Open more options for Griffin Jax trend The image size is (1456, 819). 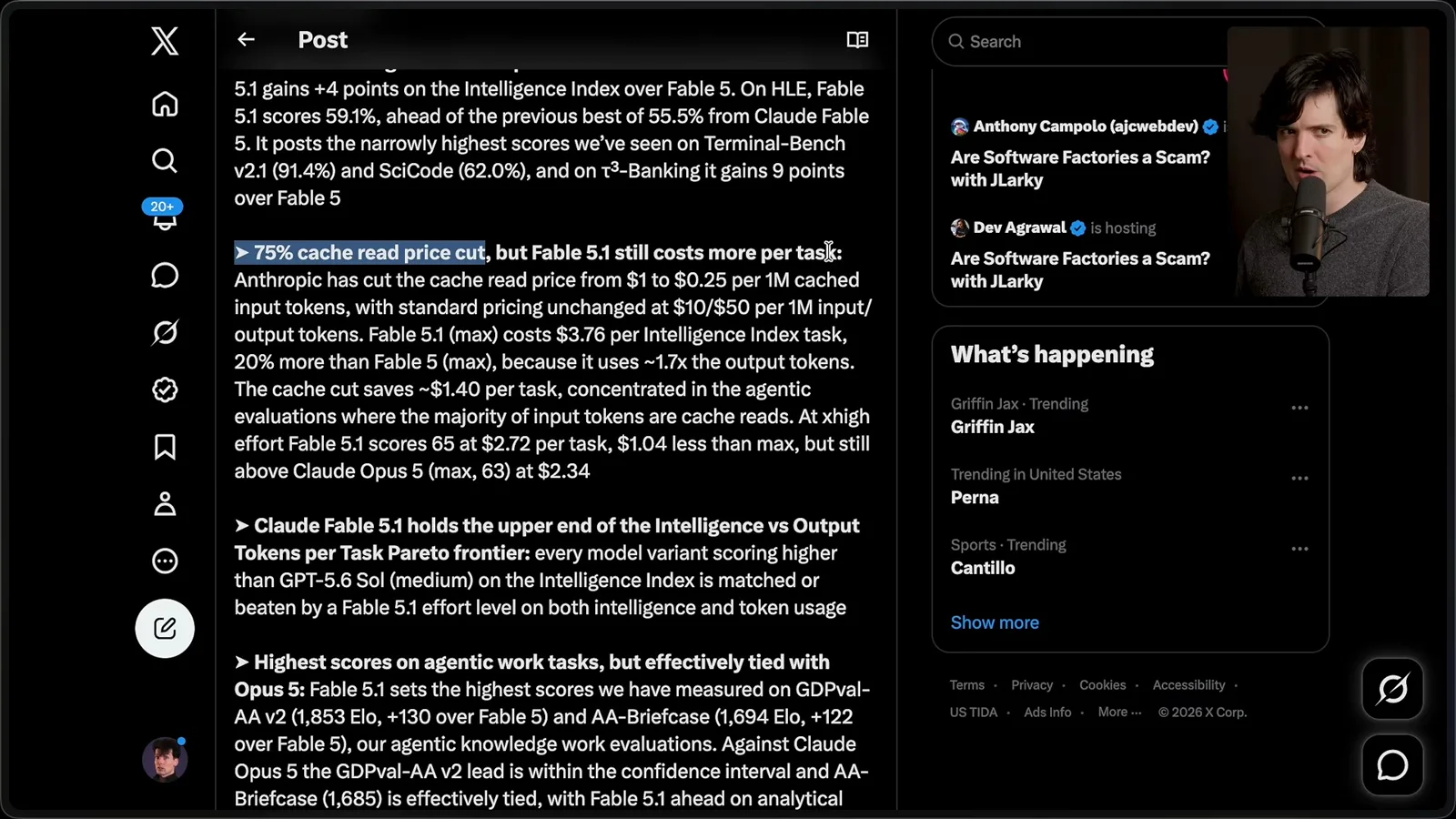[1299, 408]
